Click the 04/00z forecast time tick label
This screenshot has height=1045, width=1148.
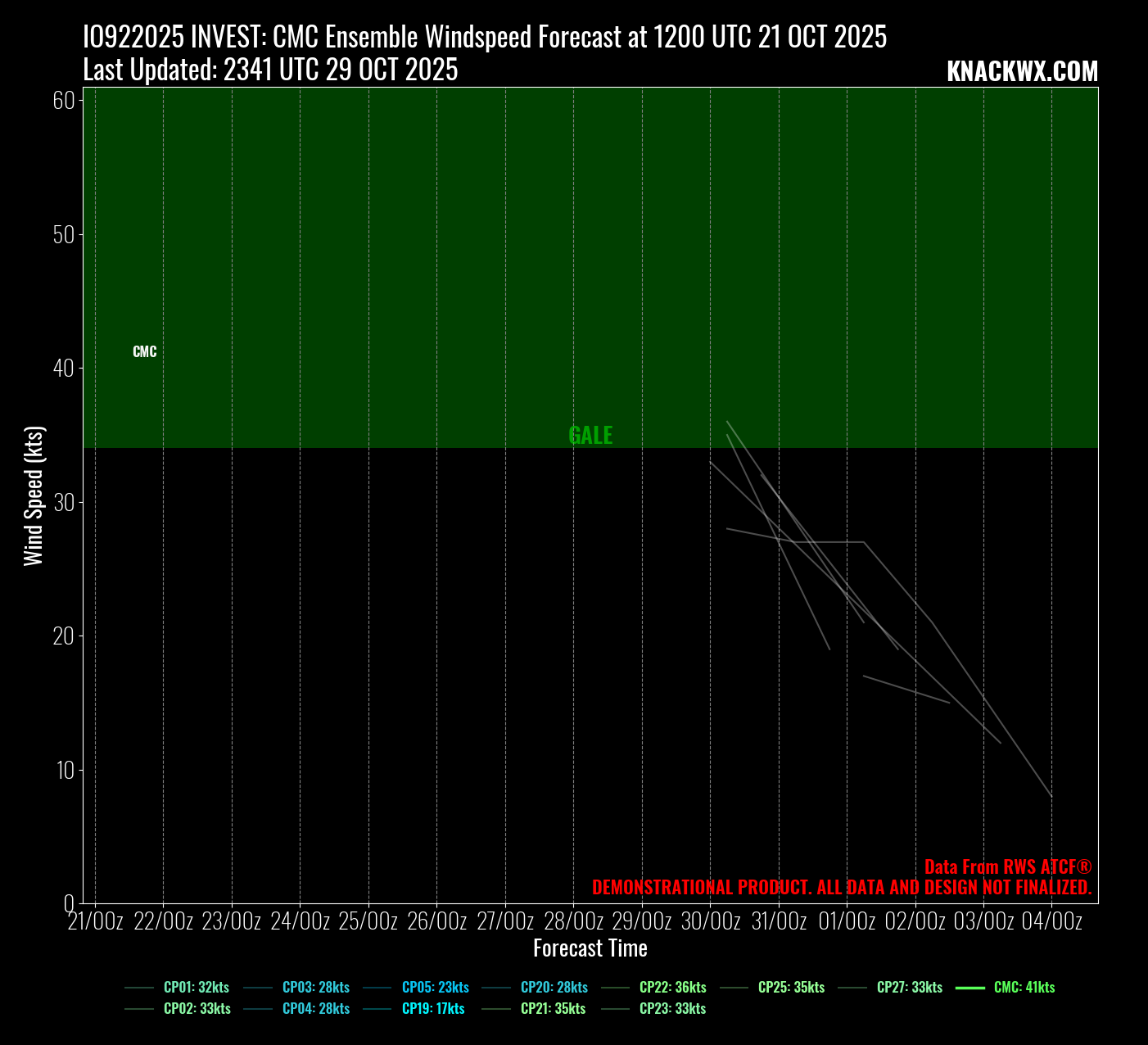1051,922
